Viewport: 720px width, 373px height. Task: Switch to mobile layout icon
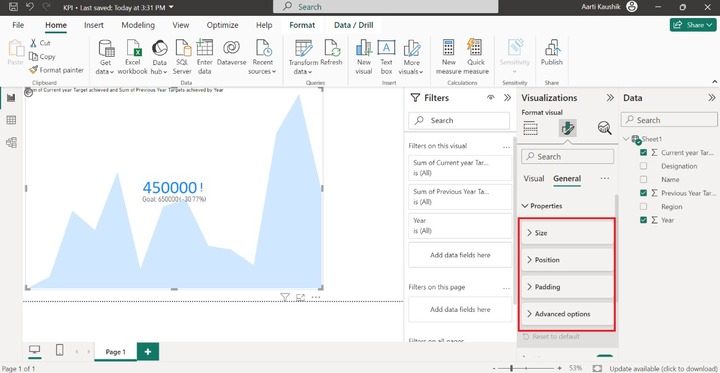60,350
